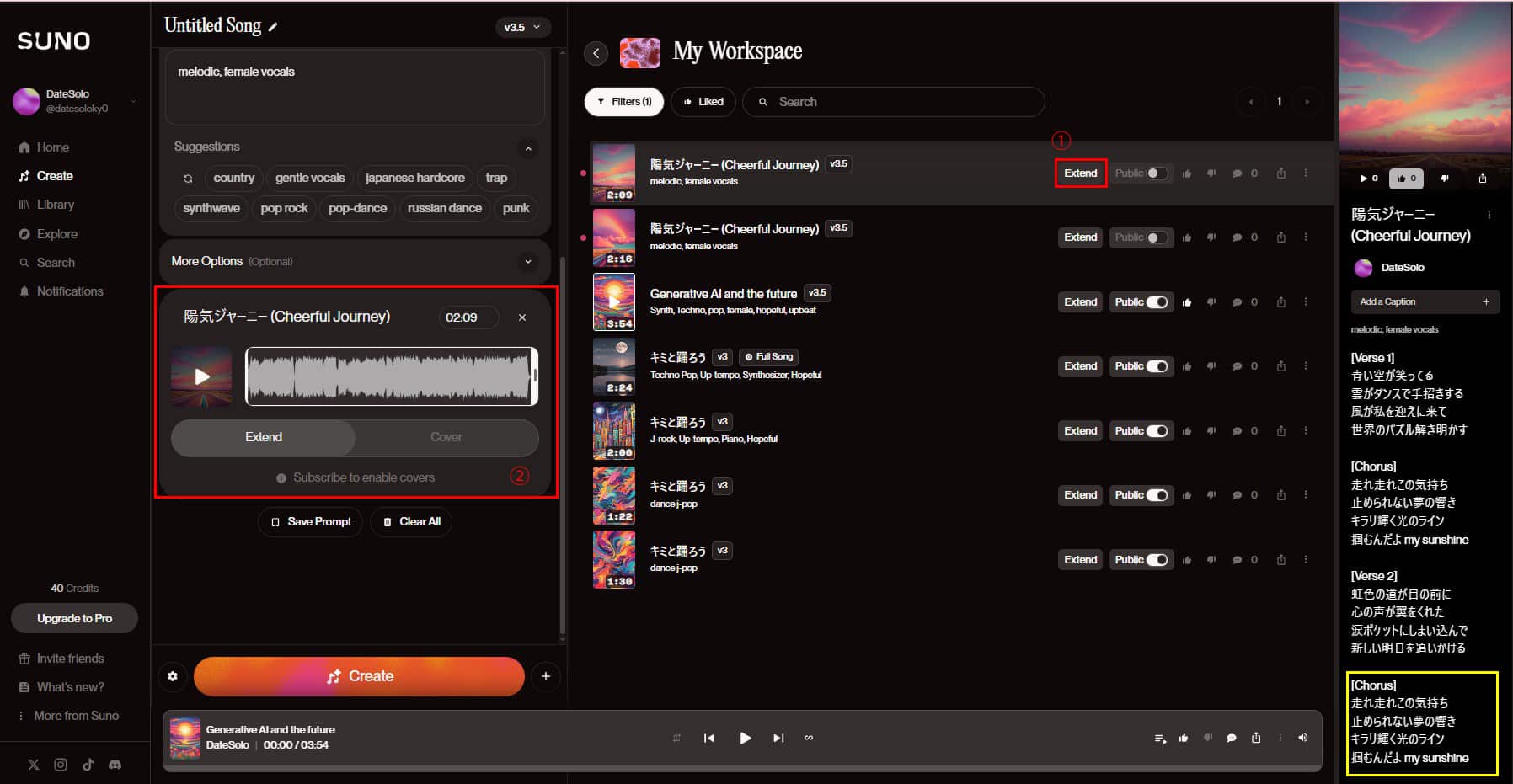
Task: Click Clear All button
Action: pyautogui.click(x=411, y=521)
